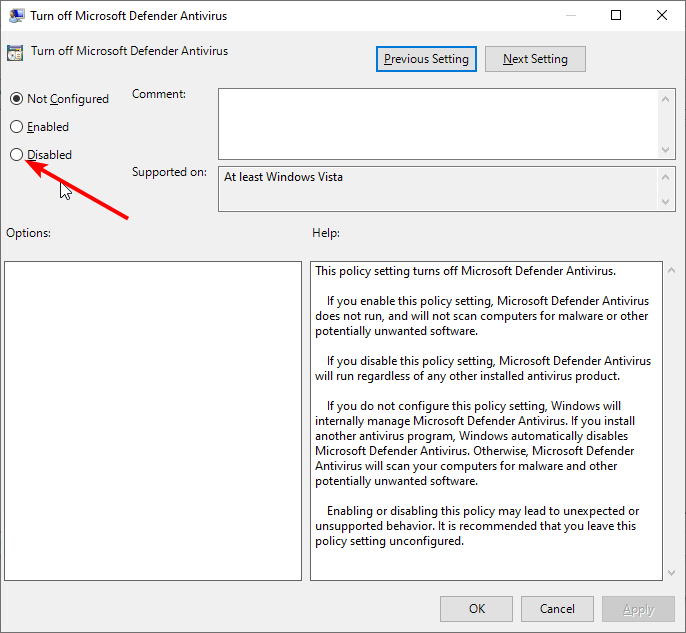Viewport: 686px width, 633px height.
Task: Click the Apply button
Action: tap(638, 609)
